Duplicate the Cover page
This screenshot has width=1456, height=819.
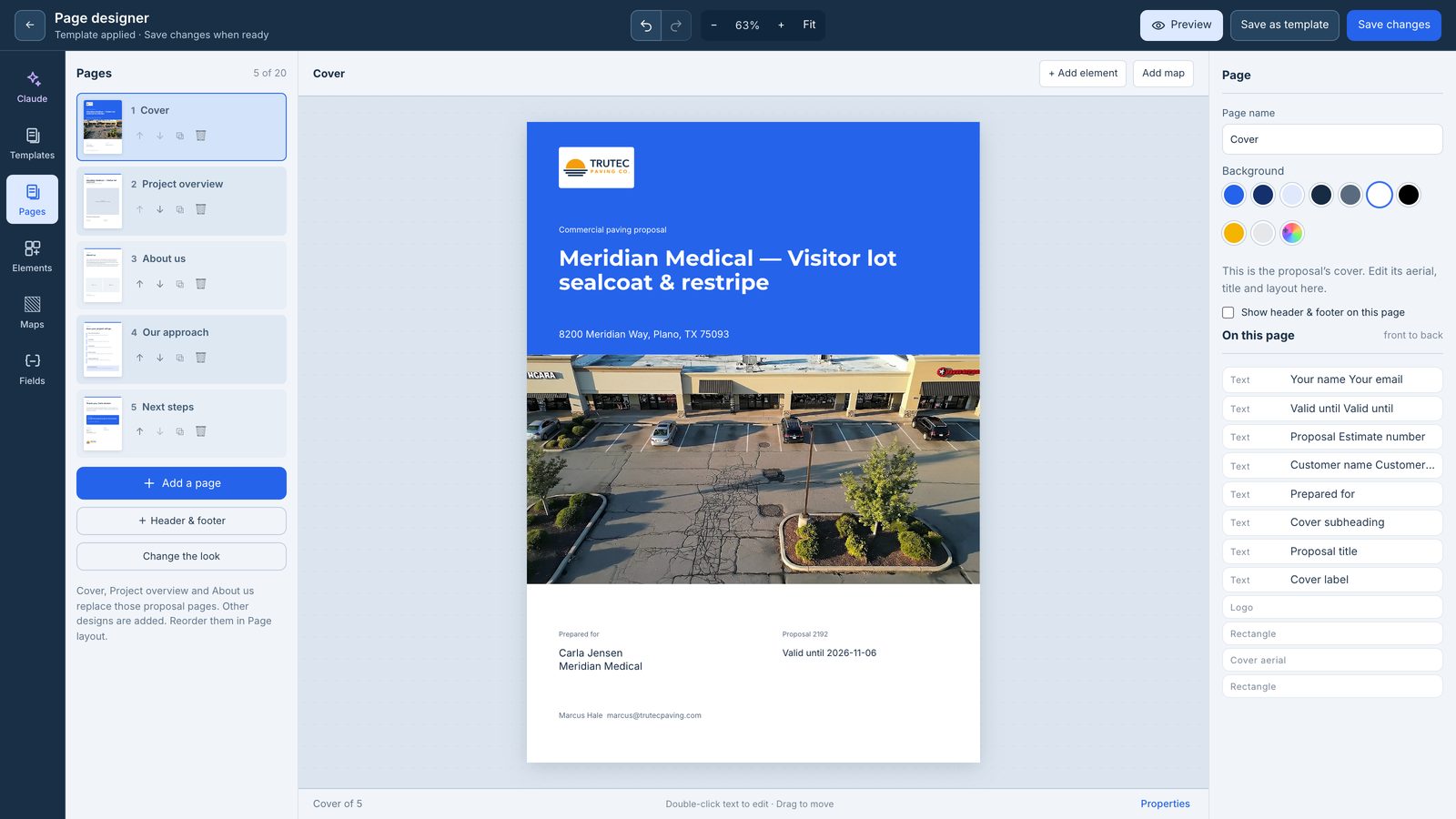180,136
